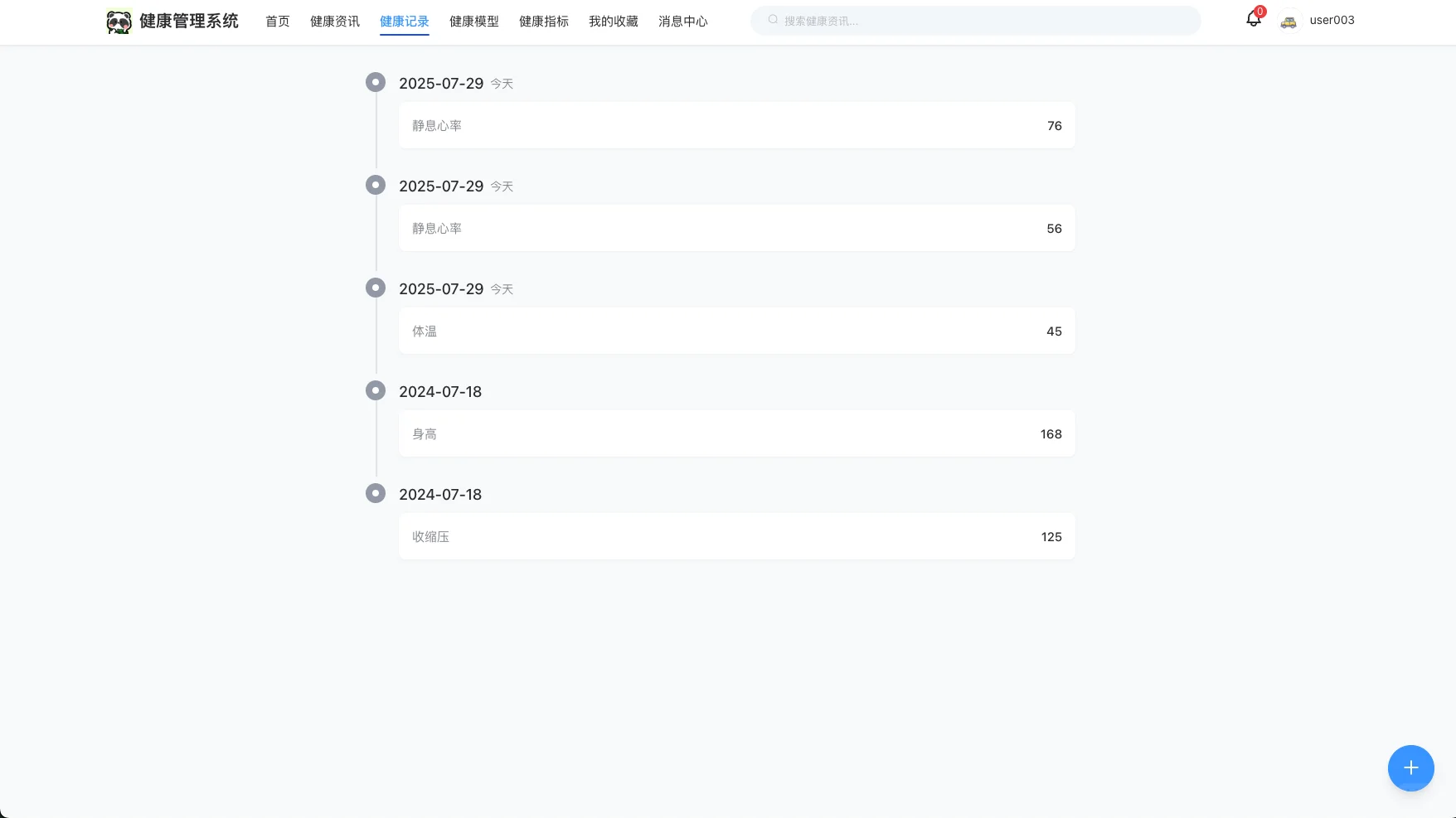1456x818 pixels.
Task: Open the 首页 menu item
Action: [277, 22]
